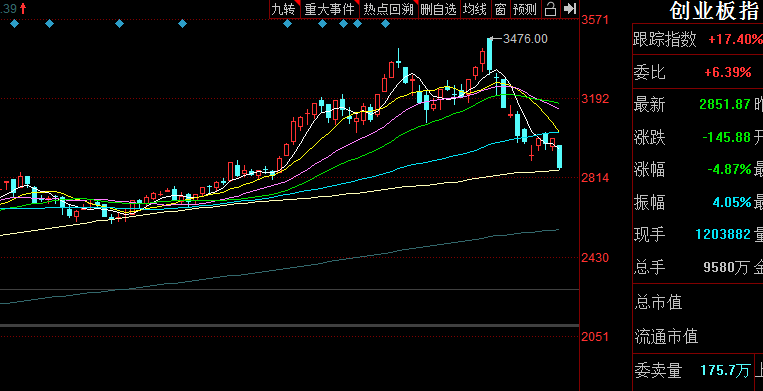763x391 pixels.
Task: Click the 创业板指 index title
Action: 714,11
